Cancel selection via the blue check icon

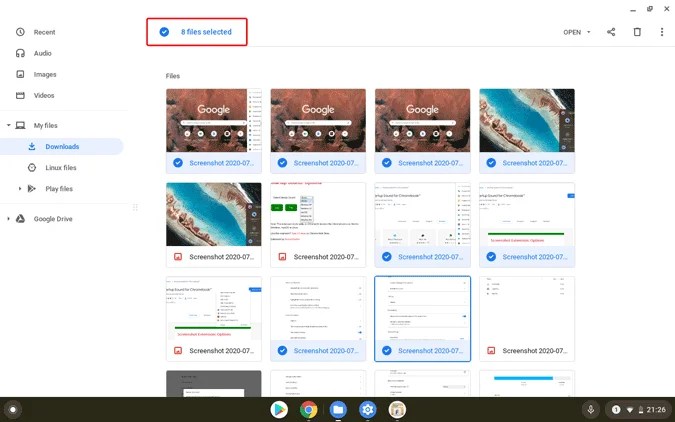tap(164, 32)
